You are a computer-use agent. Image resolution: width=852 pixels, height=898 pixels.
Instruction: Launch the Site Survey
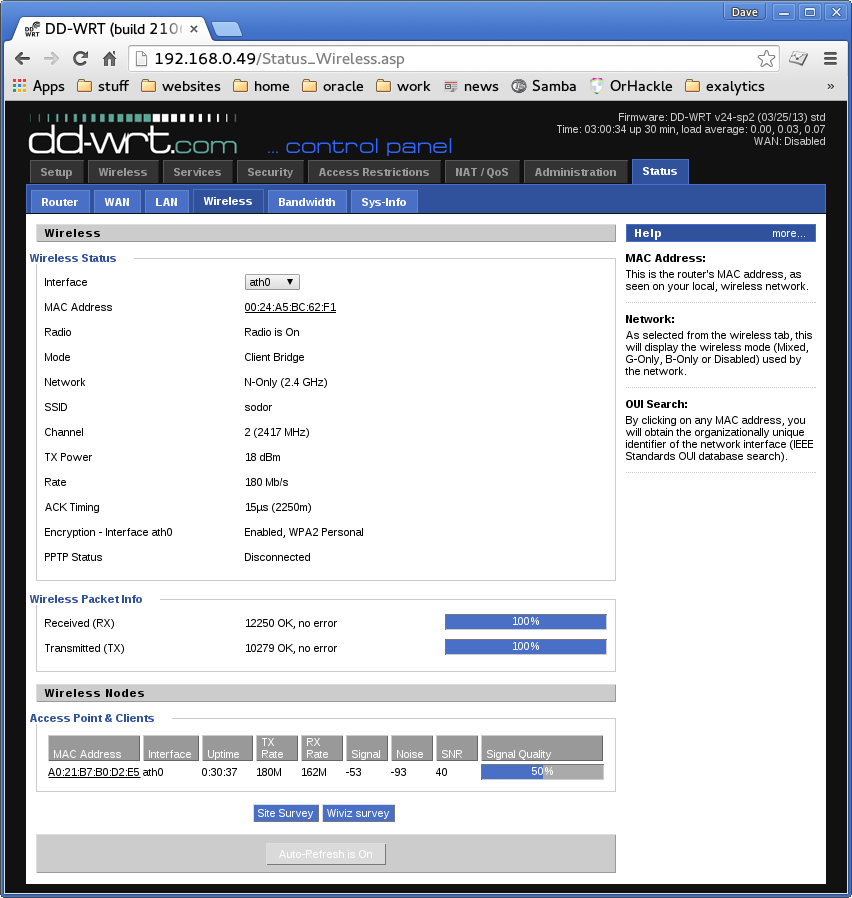pyautogui.click(x=285, y=813)
